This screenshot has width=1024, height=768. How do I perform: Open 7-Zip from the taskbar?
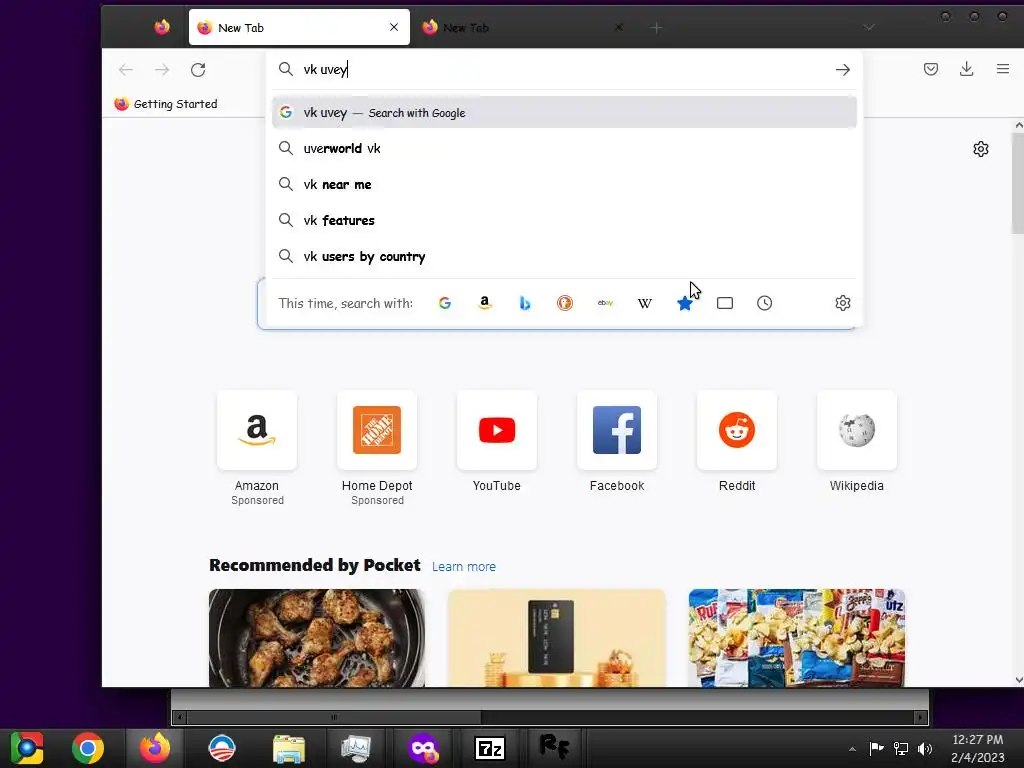pyautogui.click(x=490, y=748)
